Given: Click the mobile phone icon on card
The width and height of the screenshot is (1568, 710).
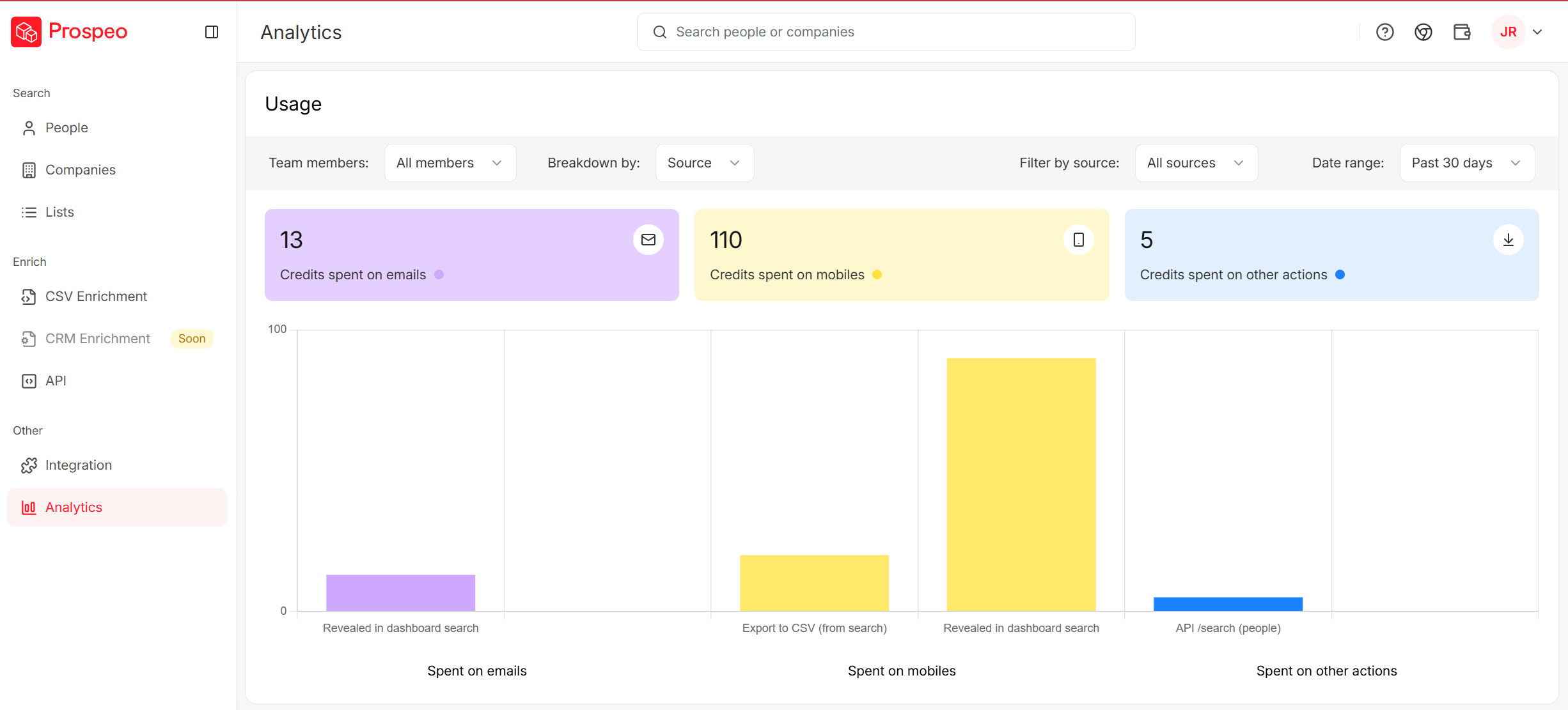Looking at the screenshot, I should [1078, 240].
